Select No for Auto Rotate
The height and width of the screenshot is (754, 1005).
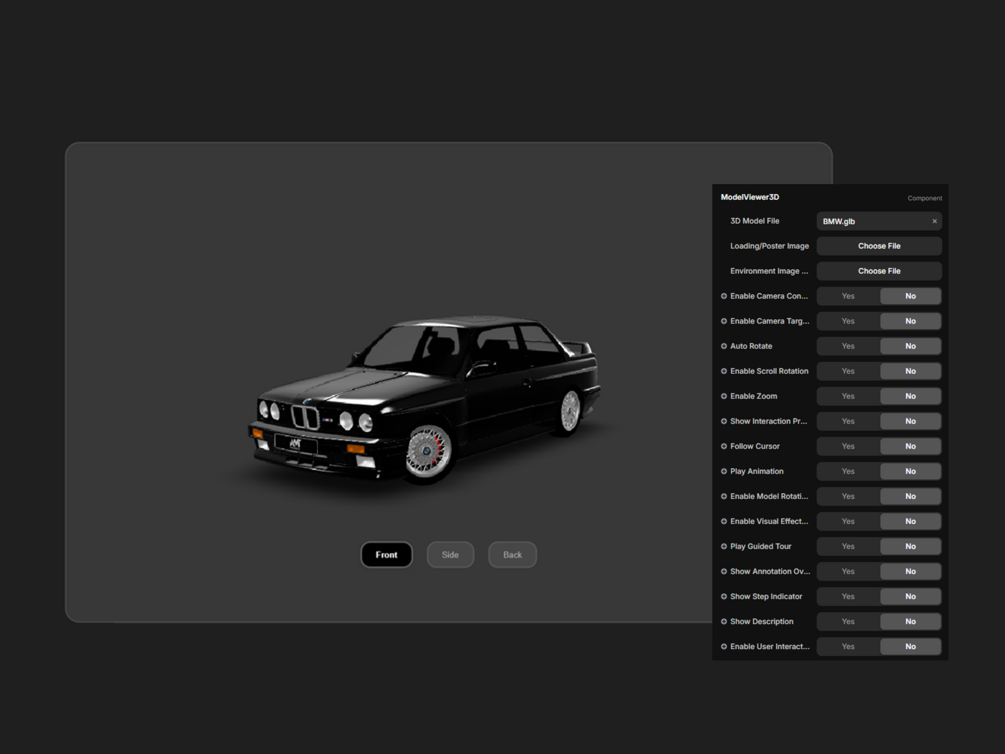(x=910, y=346)
